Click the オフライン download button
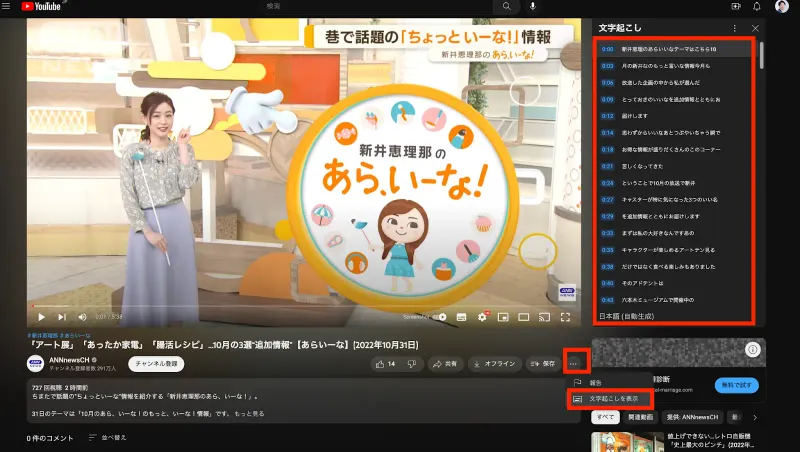This screenshot has width=800, height=452. (494, 364)
